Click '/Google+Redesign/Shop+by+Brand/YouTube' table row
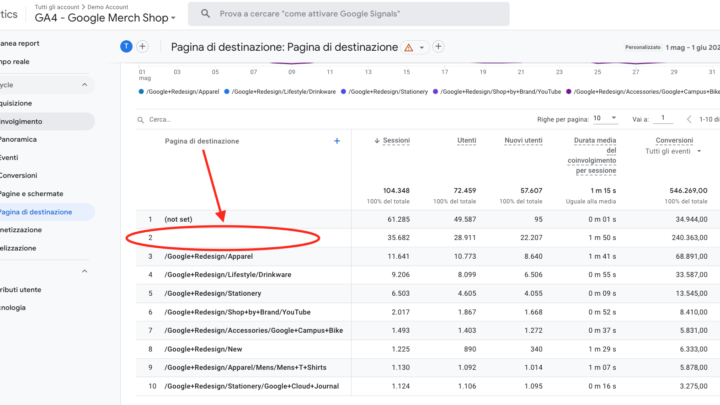The height and width of the screenshot is (405, 720). coord(237,312)
